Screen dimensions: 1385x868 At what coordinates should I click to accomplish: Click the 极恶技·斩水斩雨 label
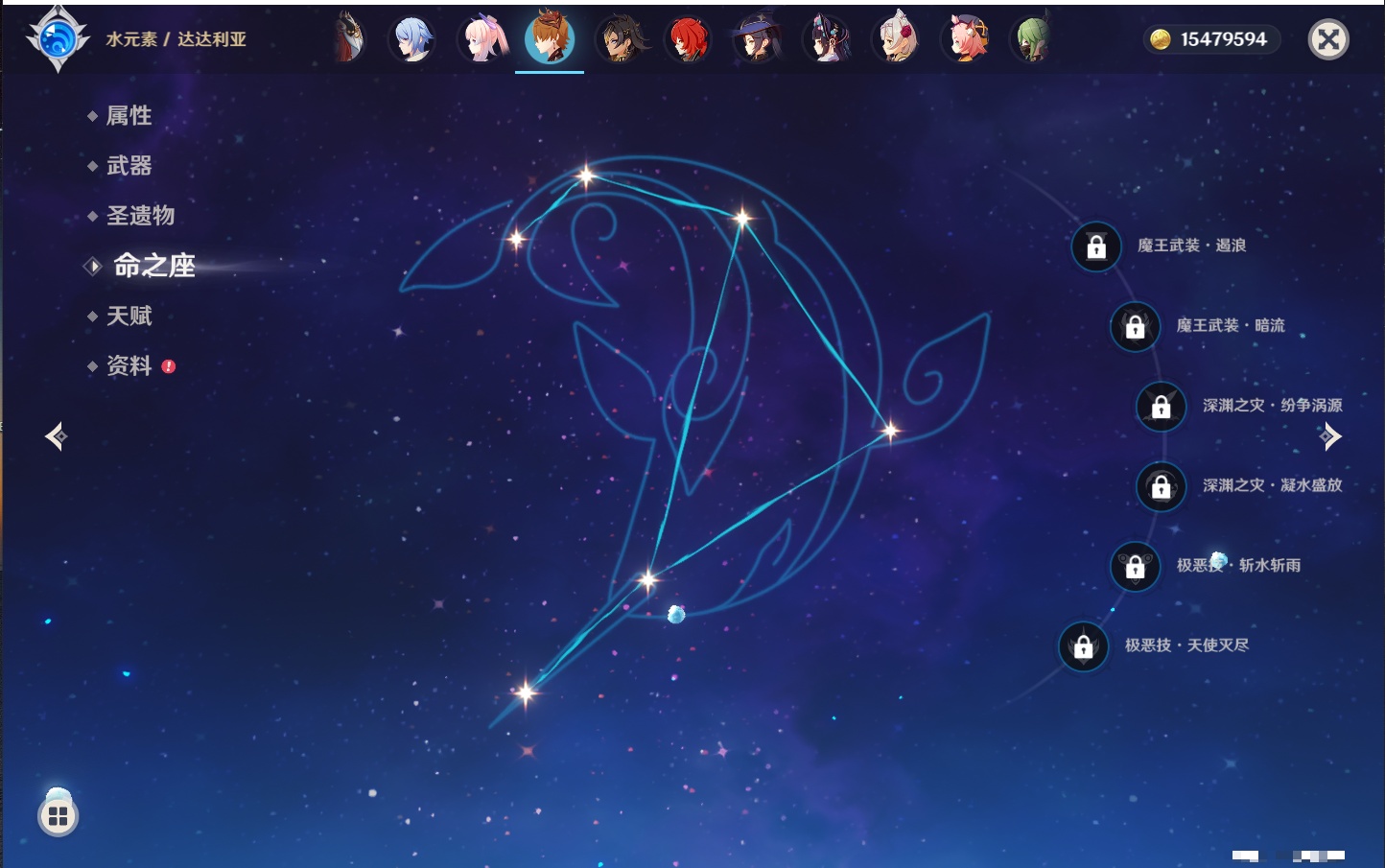(x=1238, y=565)
